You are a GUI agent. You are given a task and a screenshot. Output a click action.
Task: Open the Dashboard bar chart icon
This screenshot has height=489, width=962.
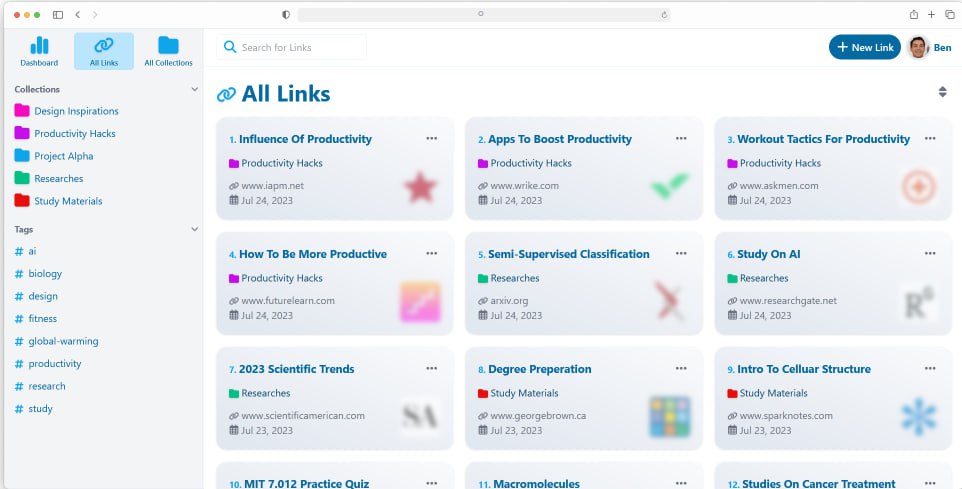click(39, 46)
